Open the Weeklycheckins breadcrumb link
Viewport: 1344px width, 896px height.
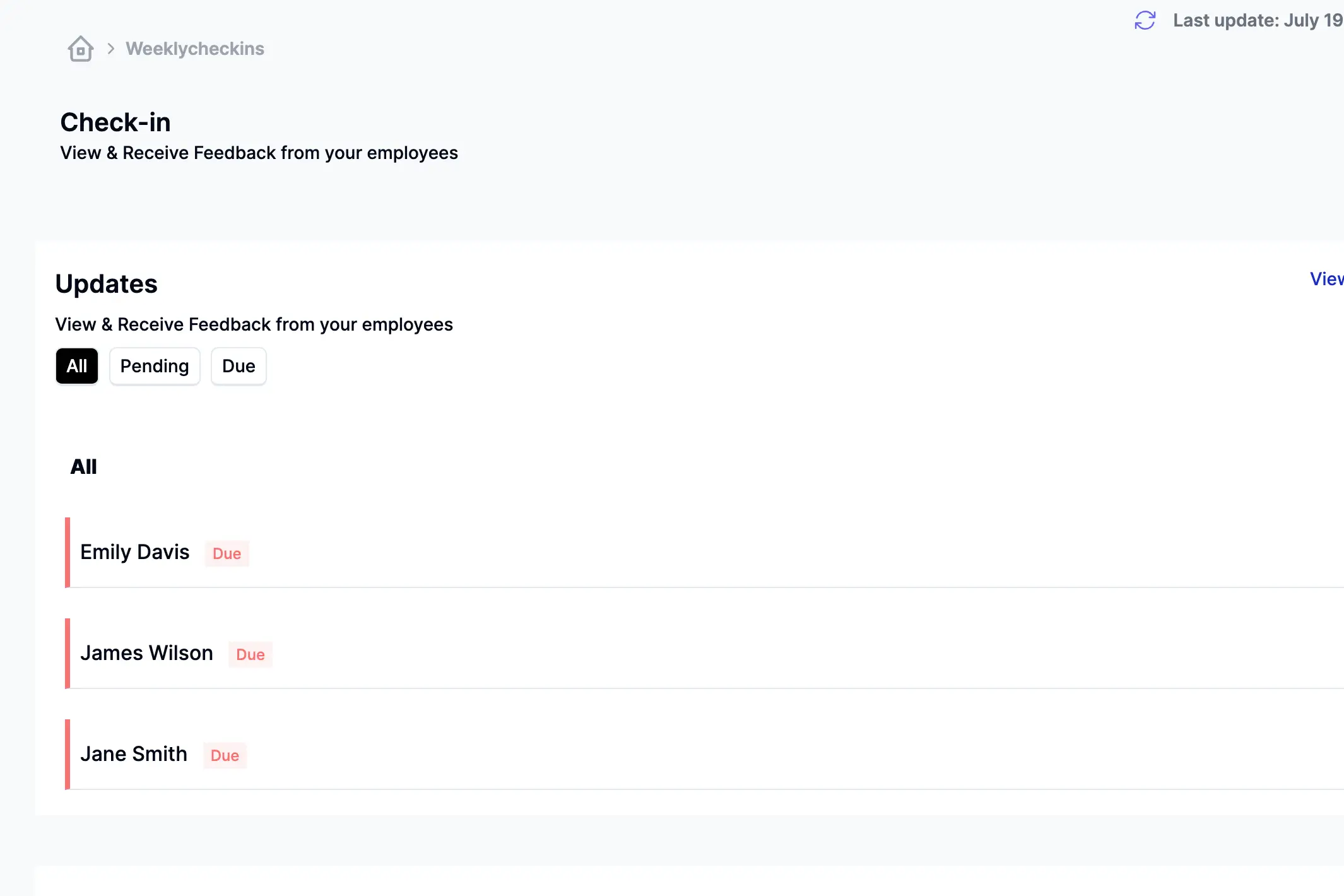tap(194, 49)
